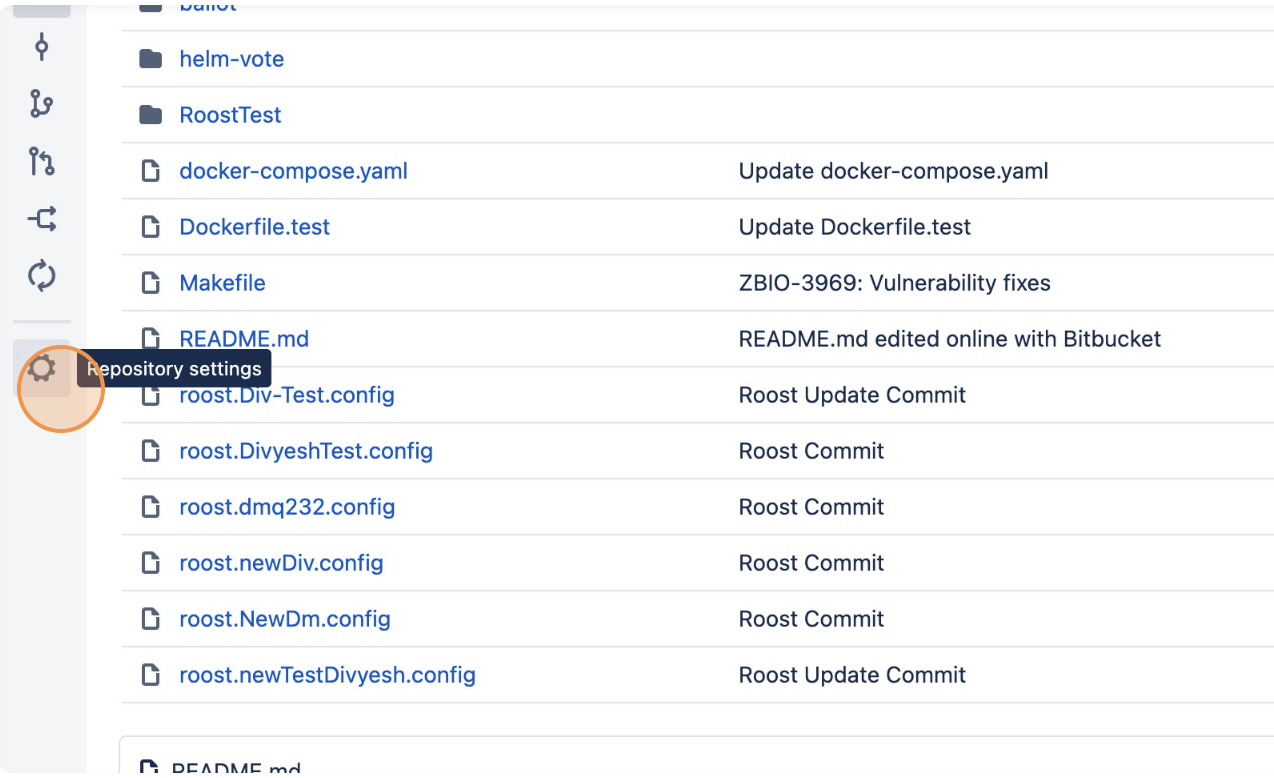Open the Makefile
1274x778 pixels.
(222, 283)
